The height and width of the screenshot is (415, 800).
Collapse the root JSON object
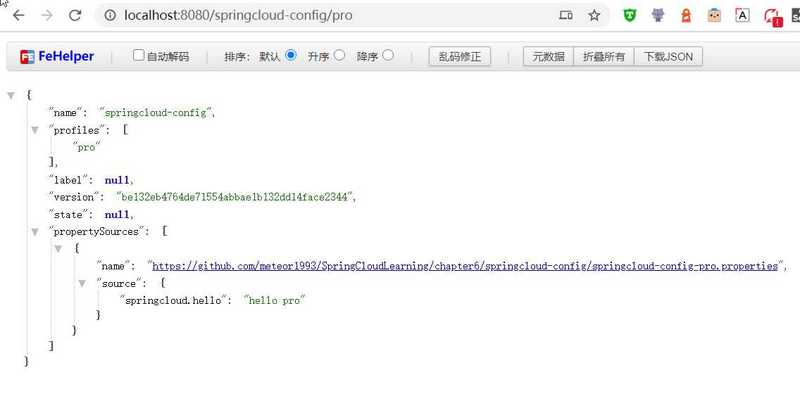(x=11, y=95)
